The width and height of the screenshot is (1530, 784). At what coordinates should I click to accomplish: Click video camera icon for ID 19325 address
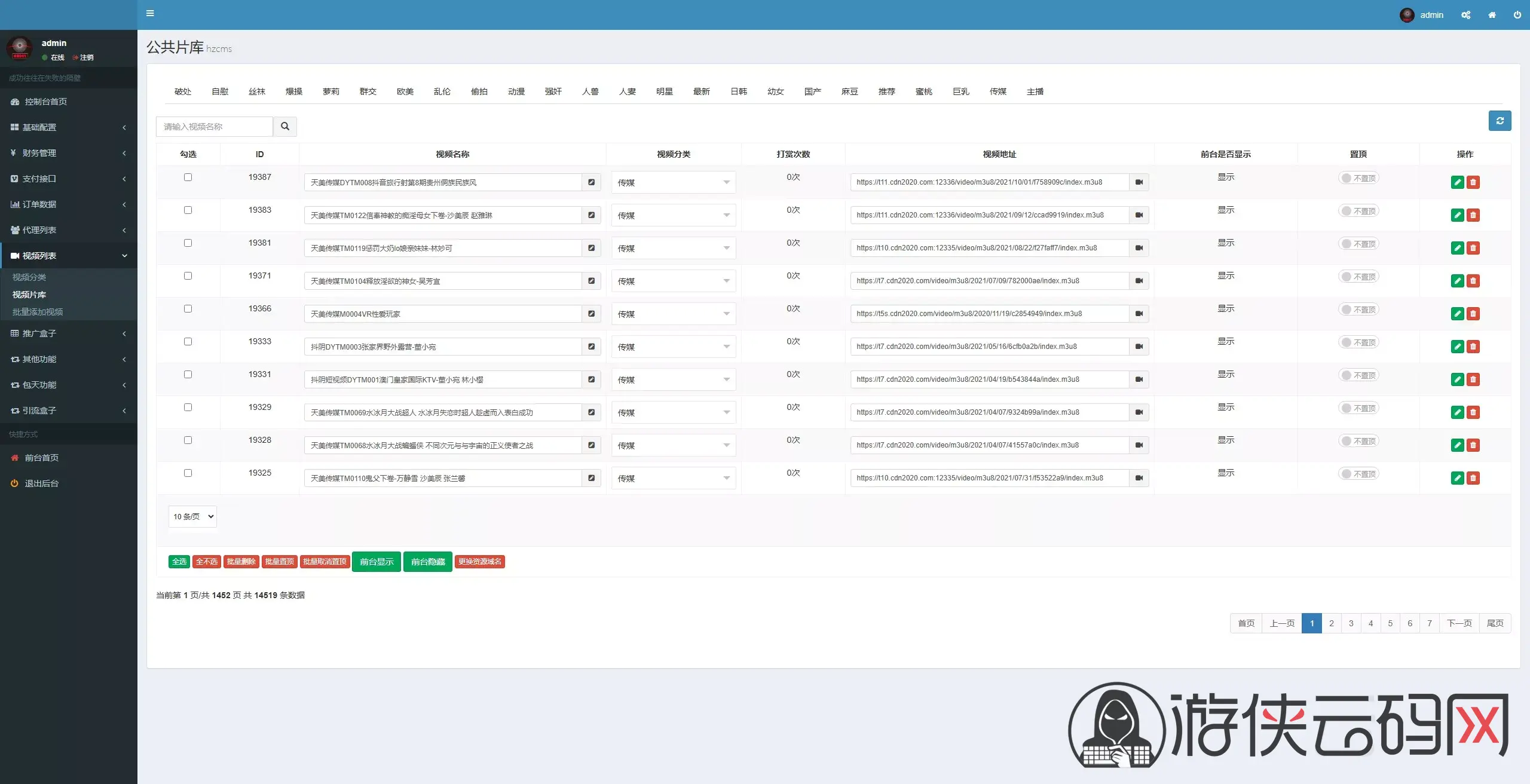(x=1139, y=478)
